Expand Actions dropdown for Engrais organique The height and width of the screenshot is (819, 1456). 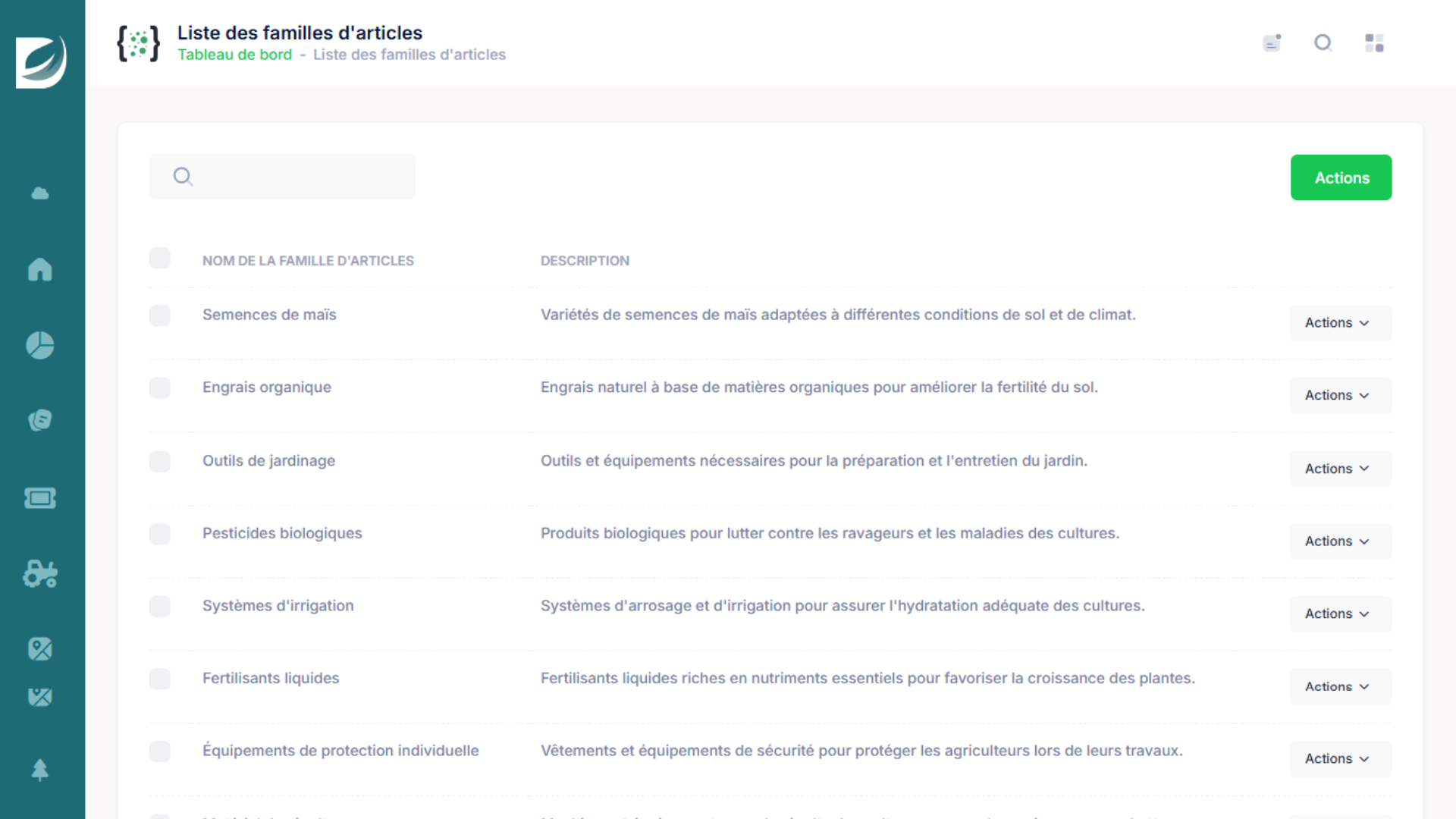(x=1340, y=396)
